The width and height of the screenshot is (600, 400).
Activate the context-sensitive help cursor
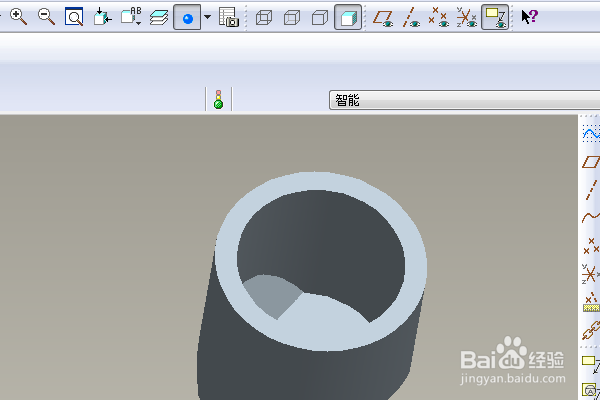pos(530,17)
